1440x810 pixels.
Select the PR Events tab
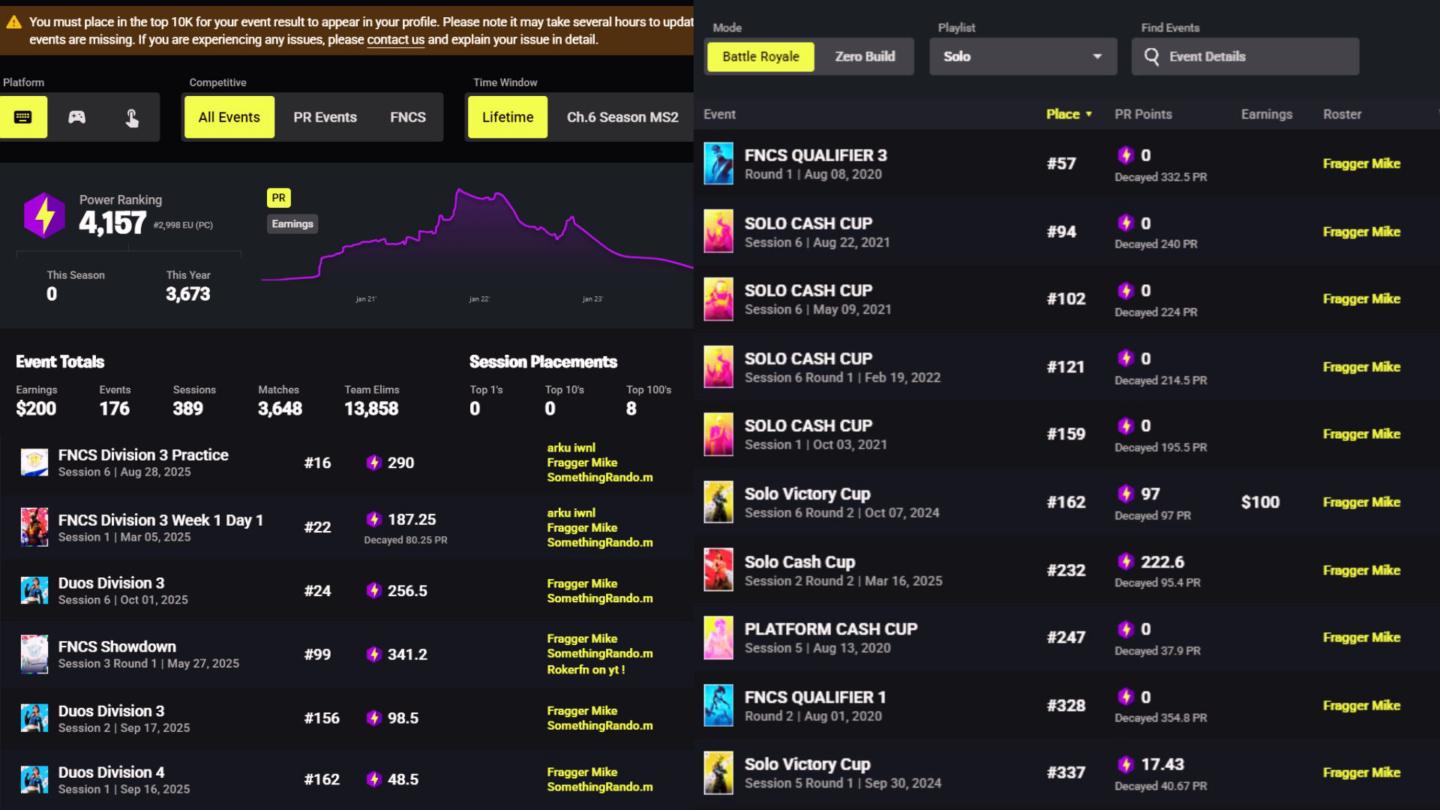click(325, 117)
